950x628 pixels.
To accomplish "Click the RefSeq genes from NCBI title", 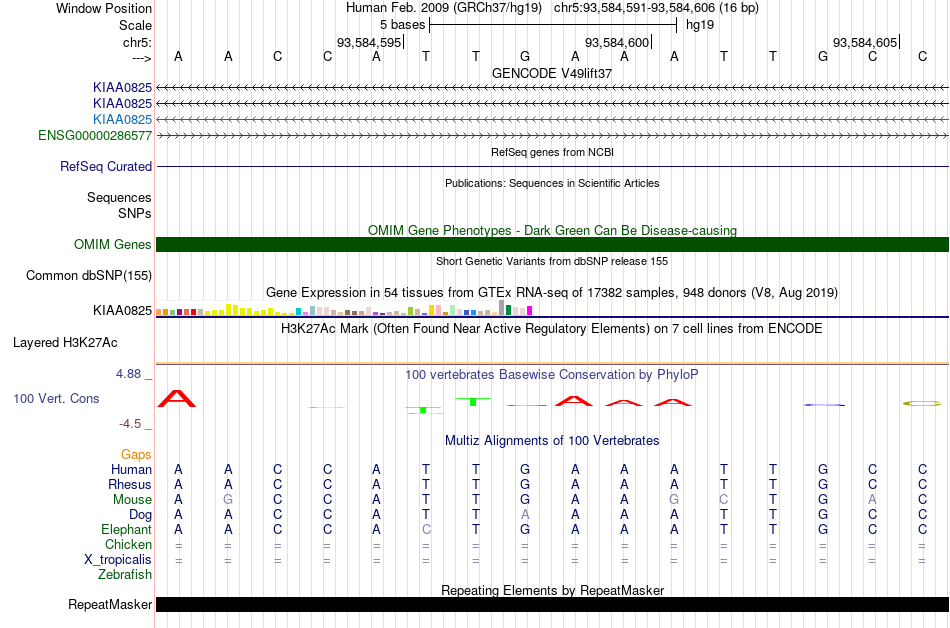I will coord(552,152).
